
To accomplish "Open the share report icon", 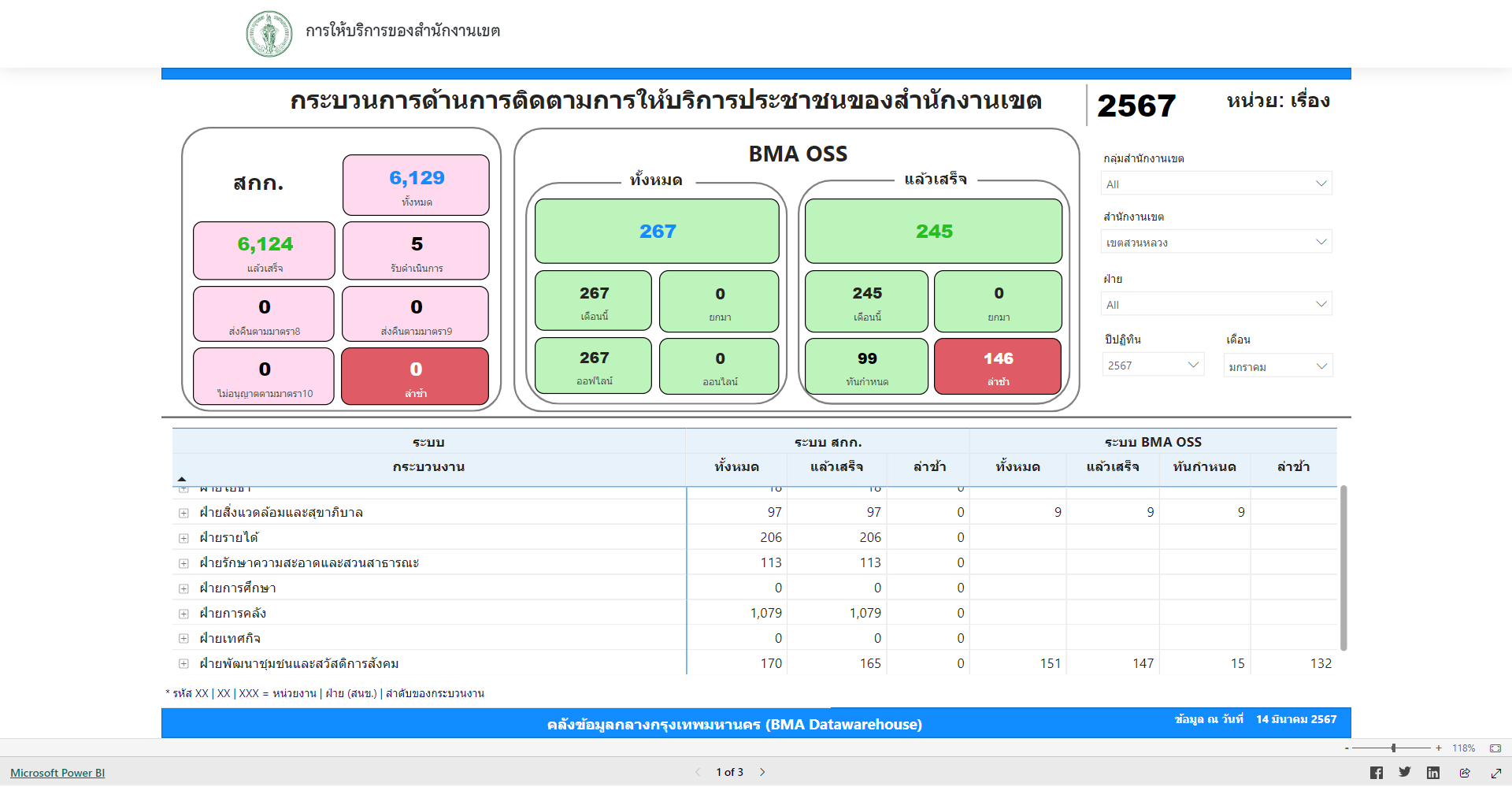I will tap(1464, 773).
